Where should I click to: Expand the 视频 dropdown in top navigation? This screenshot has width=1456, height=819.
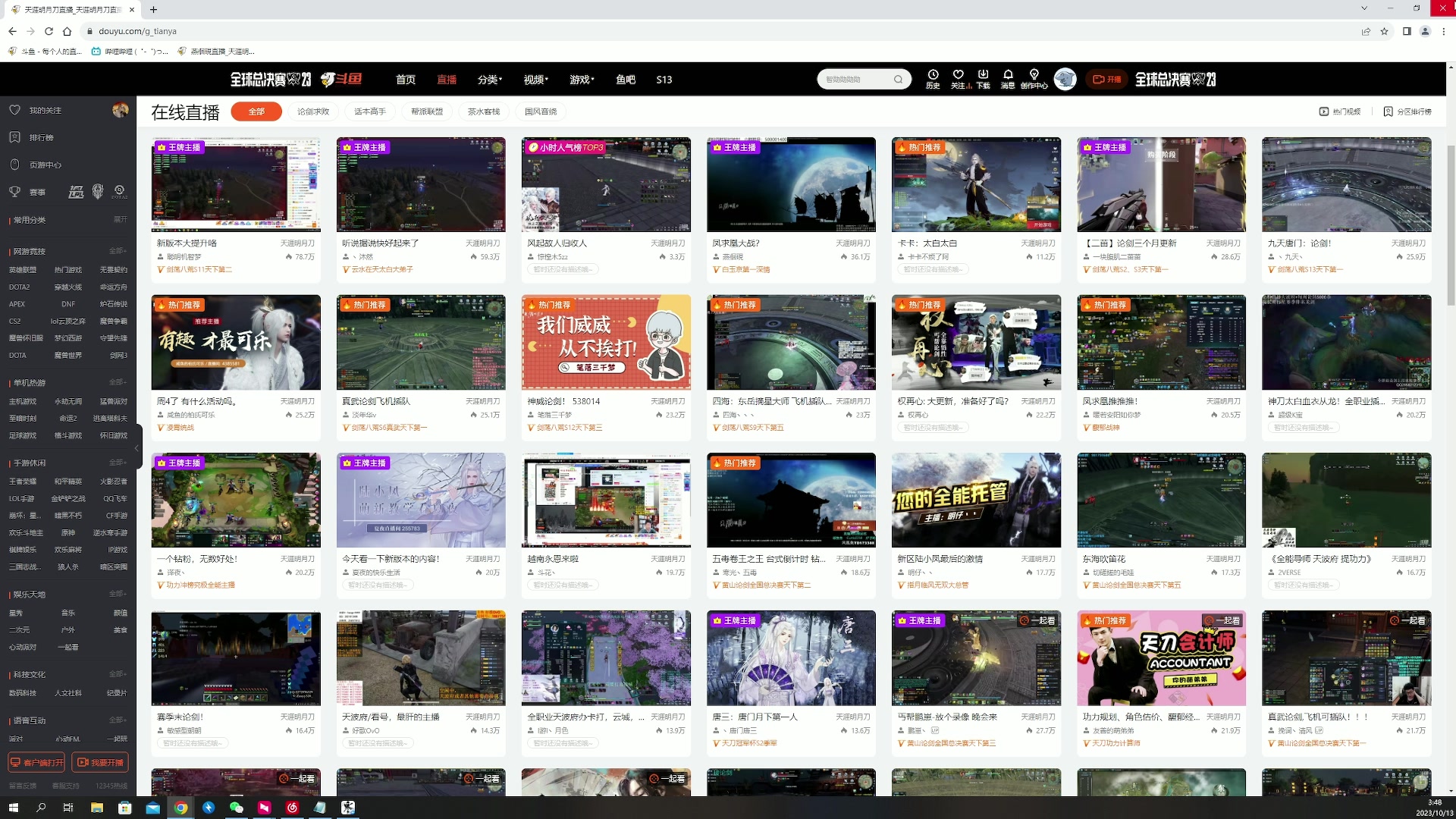[535, 80]
